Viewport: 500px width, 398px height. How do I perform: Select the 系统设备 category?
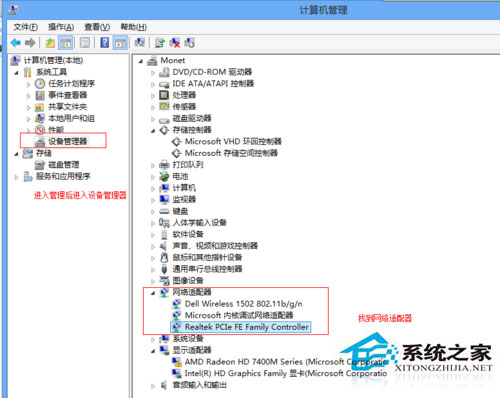[x=188, y=338]
